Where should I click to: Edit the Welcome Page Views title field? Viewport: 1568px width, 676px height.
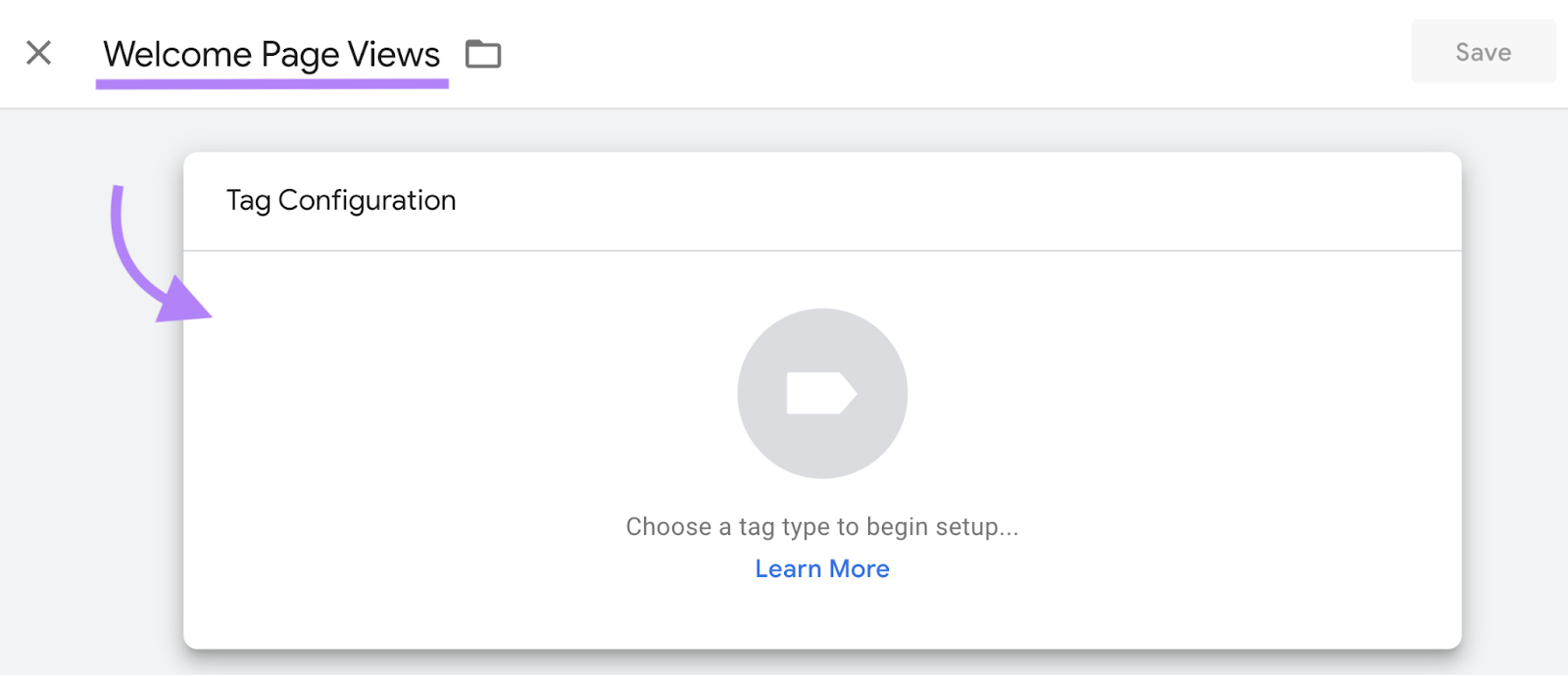[270, 54]
